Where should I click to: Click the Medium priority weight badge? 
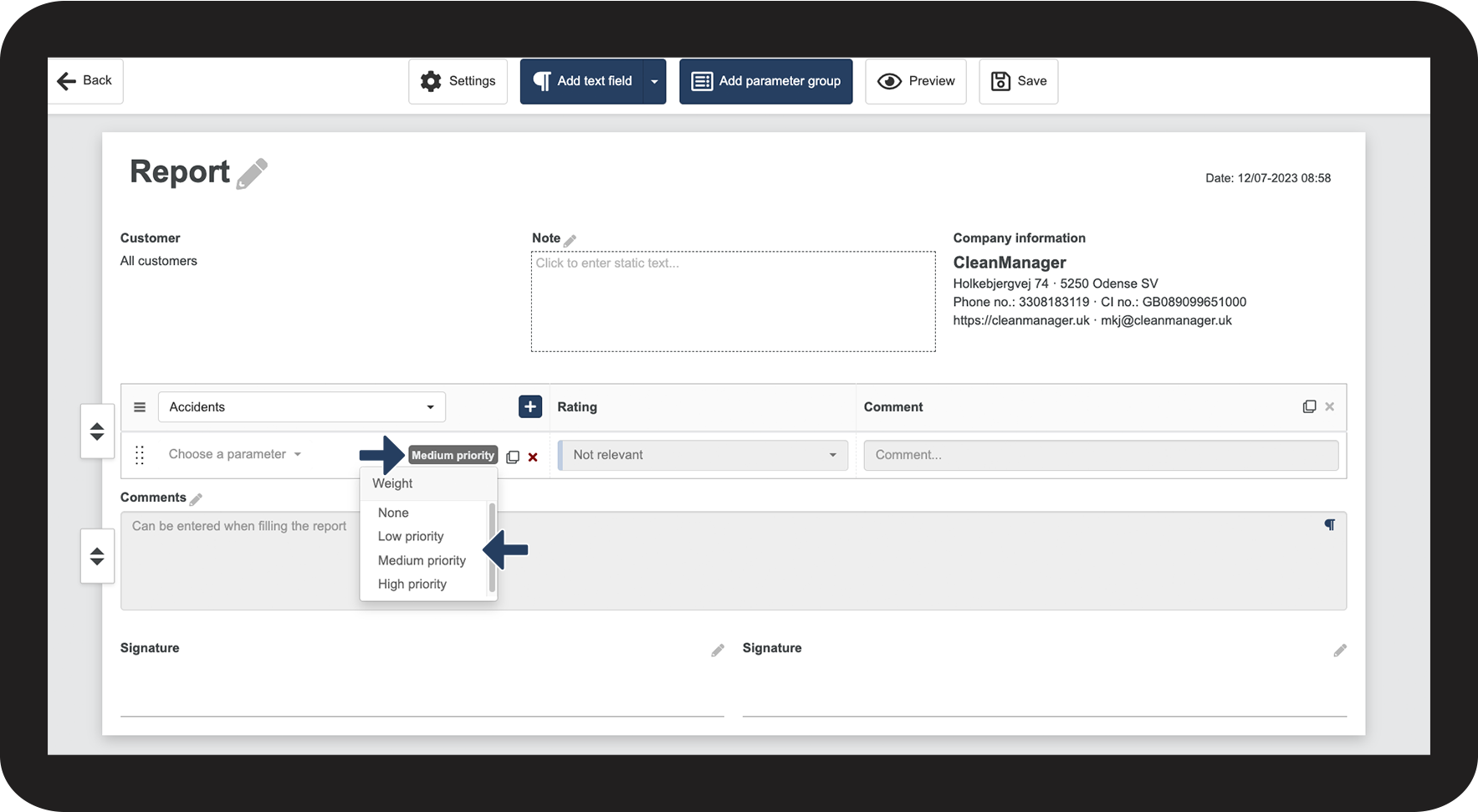(x=453, y=455)
